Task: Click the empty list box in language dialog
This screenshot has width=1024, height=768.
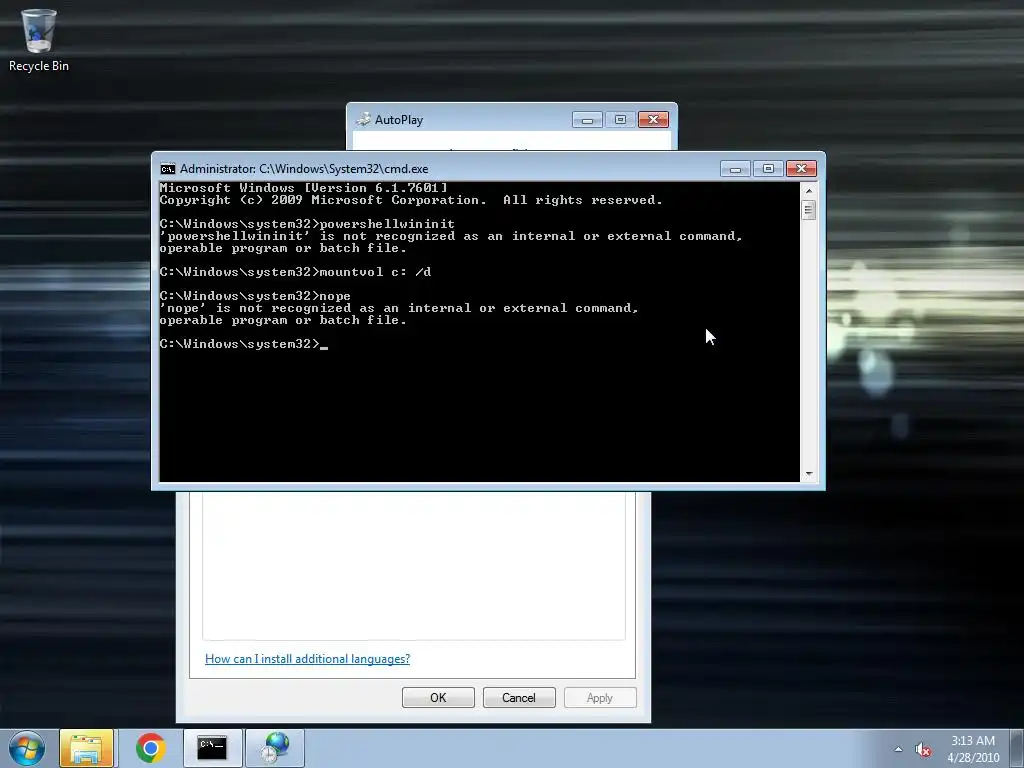Action: (x=413, y=566)
